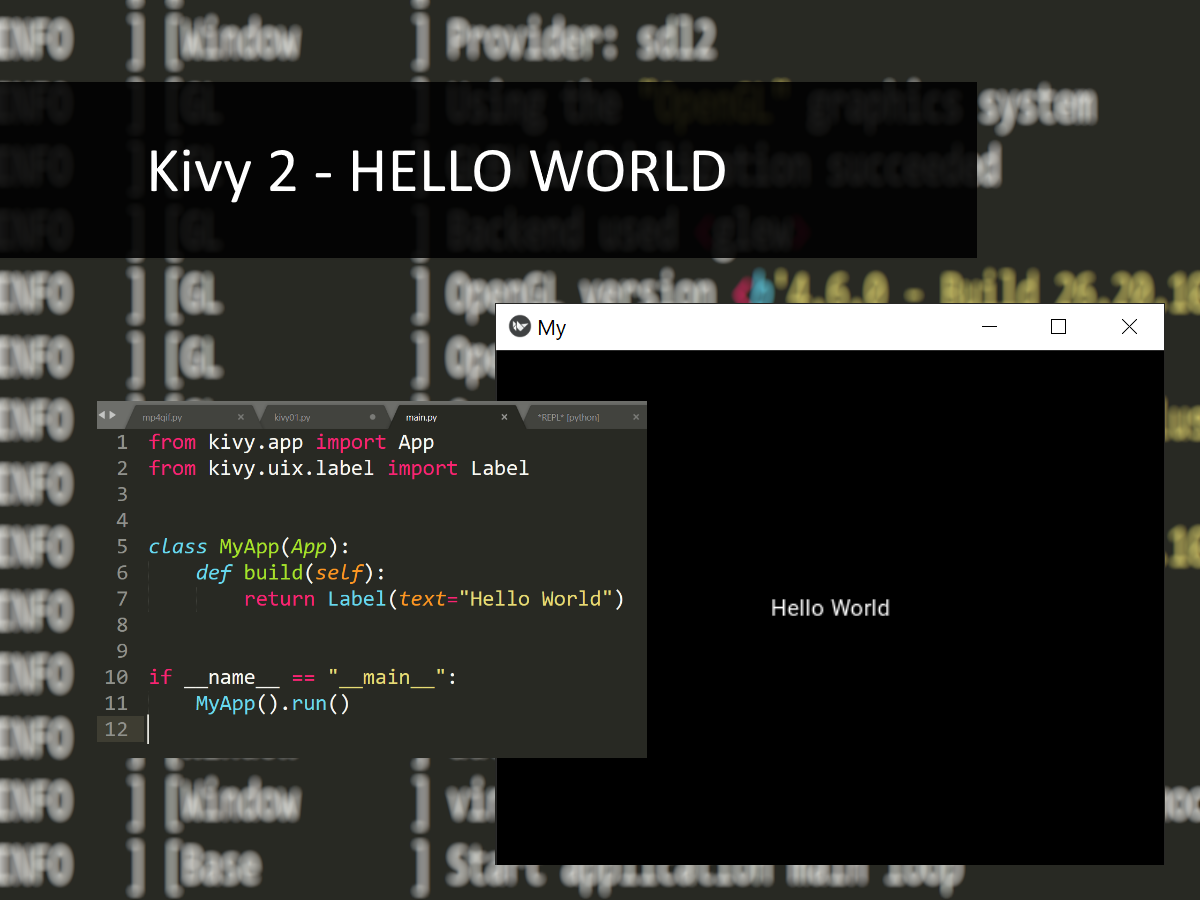
Task: Click the previous tab left arrow
Action: click(102, 415)
